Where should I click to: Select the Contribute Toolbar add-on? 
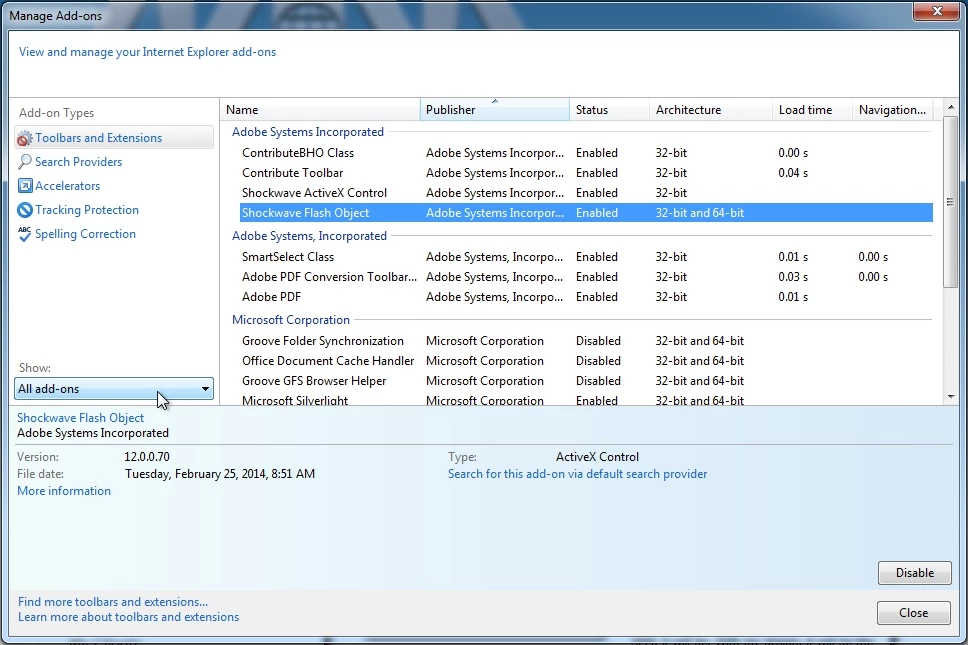pos(586,173)
